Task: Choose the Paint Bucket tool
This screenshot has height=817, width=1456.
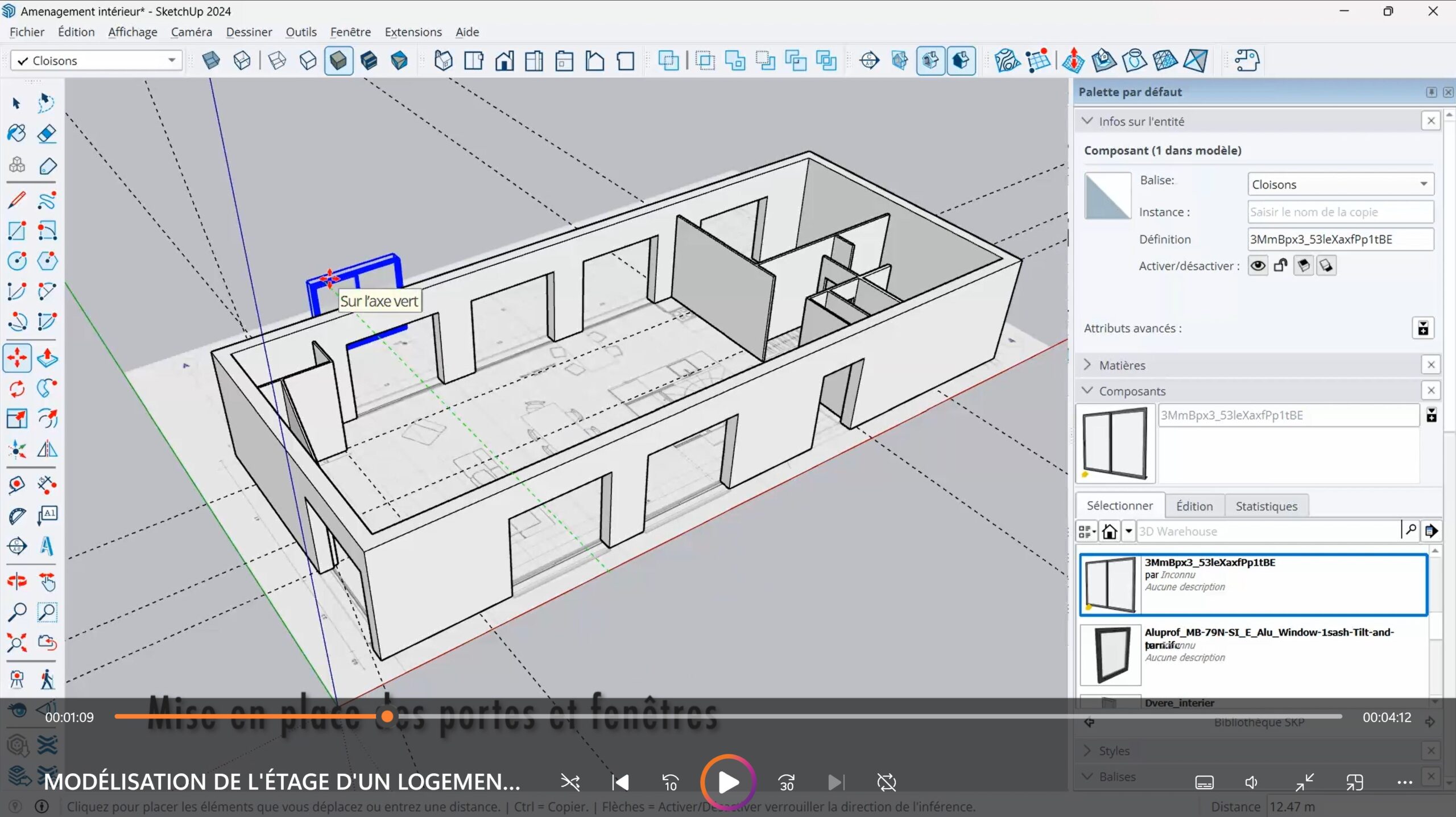Action: pyautogui.click(x=16, y=134)
